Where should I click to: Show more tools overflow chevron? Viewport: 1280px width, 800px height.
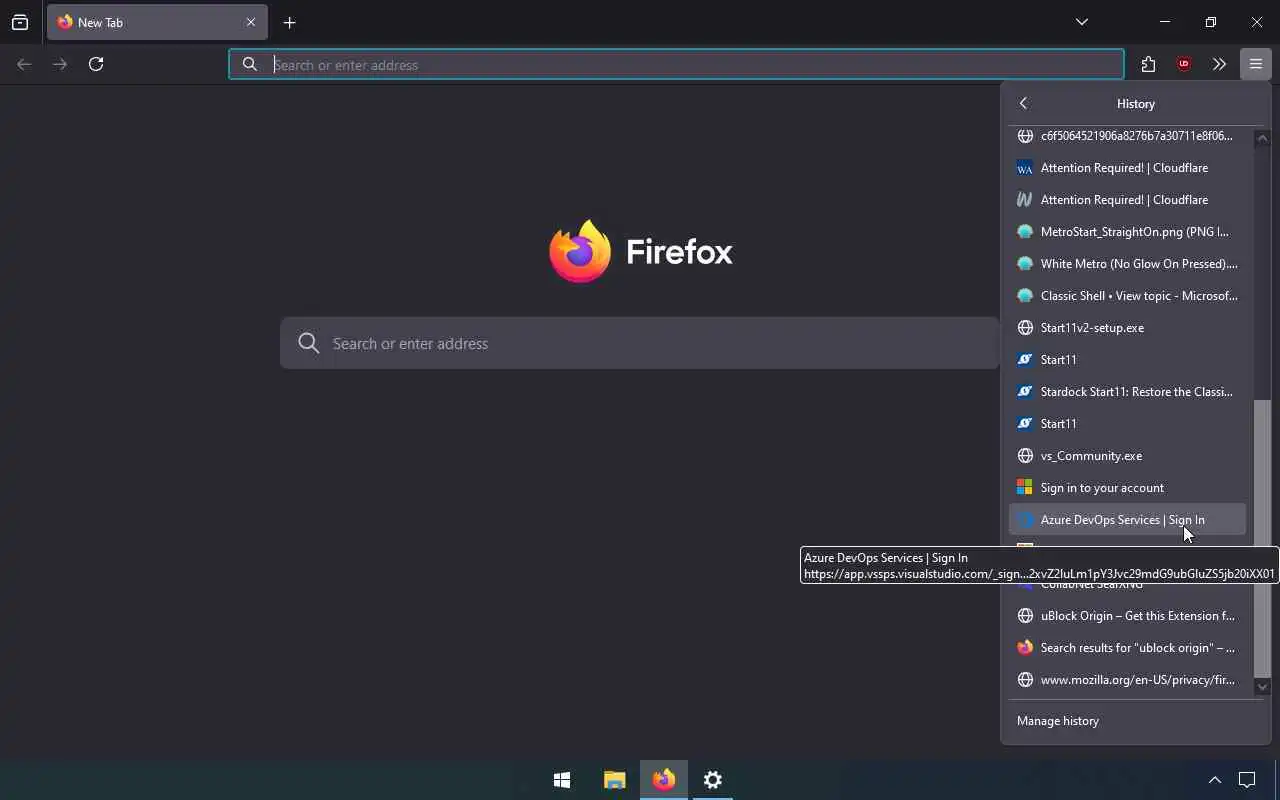click(1219, 64)
